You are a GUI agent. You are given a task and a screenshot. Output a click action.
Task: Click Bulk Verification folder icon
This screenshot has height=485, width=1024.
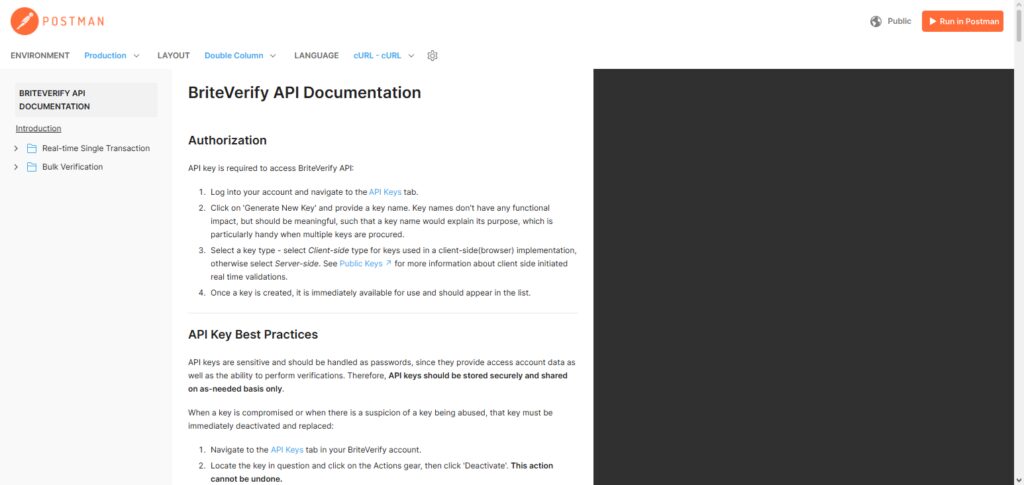[31, 167]
